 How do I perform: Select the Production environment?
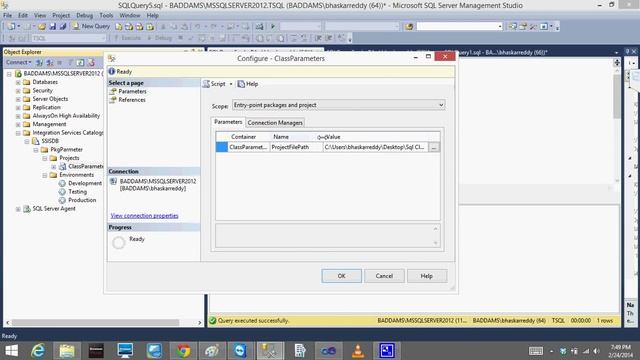pos(82,200)
